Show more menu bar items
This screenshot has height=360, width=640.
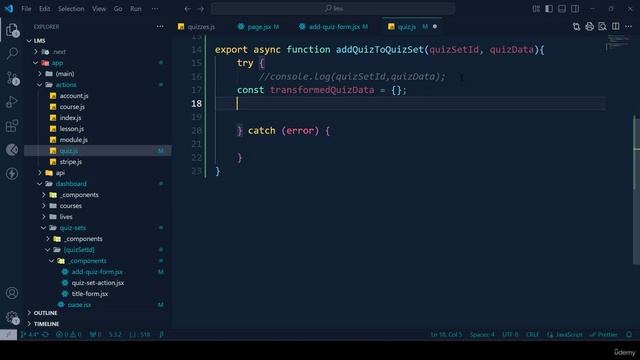coord(155,9)
